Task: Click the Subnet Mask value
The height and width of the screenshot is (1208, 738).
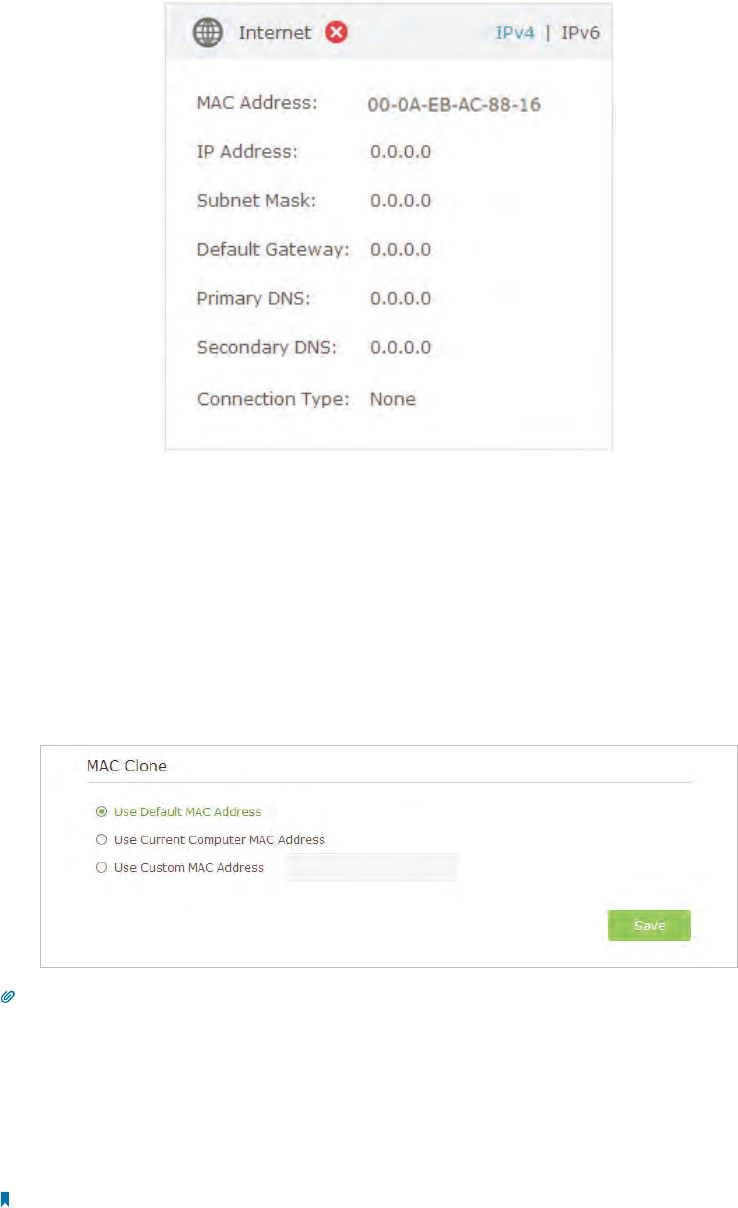Action: 400,201
